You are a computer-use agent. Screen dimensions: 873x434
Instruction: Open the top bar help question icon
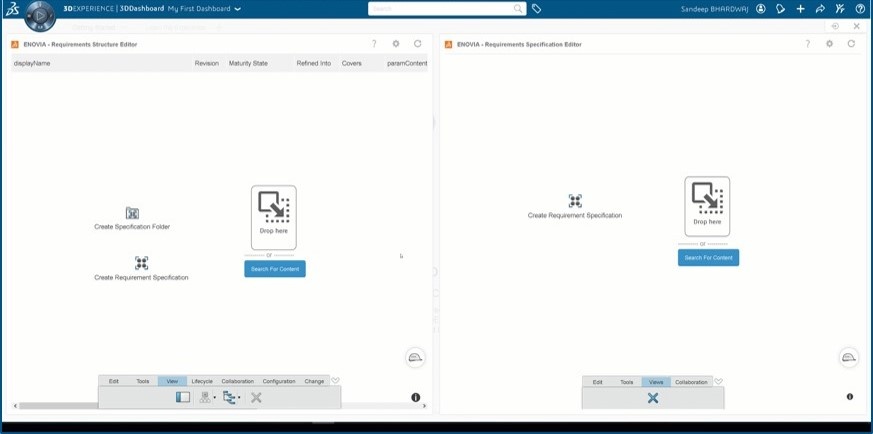pyautogui.click(x=860, y=9)
